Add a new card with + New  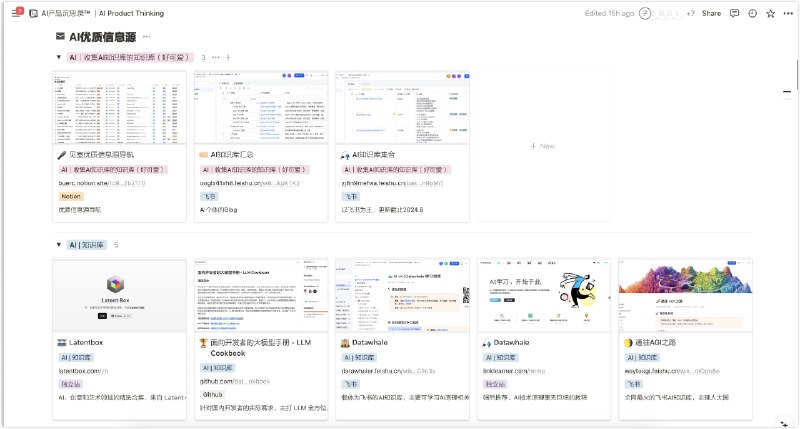pyautogui.click(x=543, y=146)
